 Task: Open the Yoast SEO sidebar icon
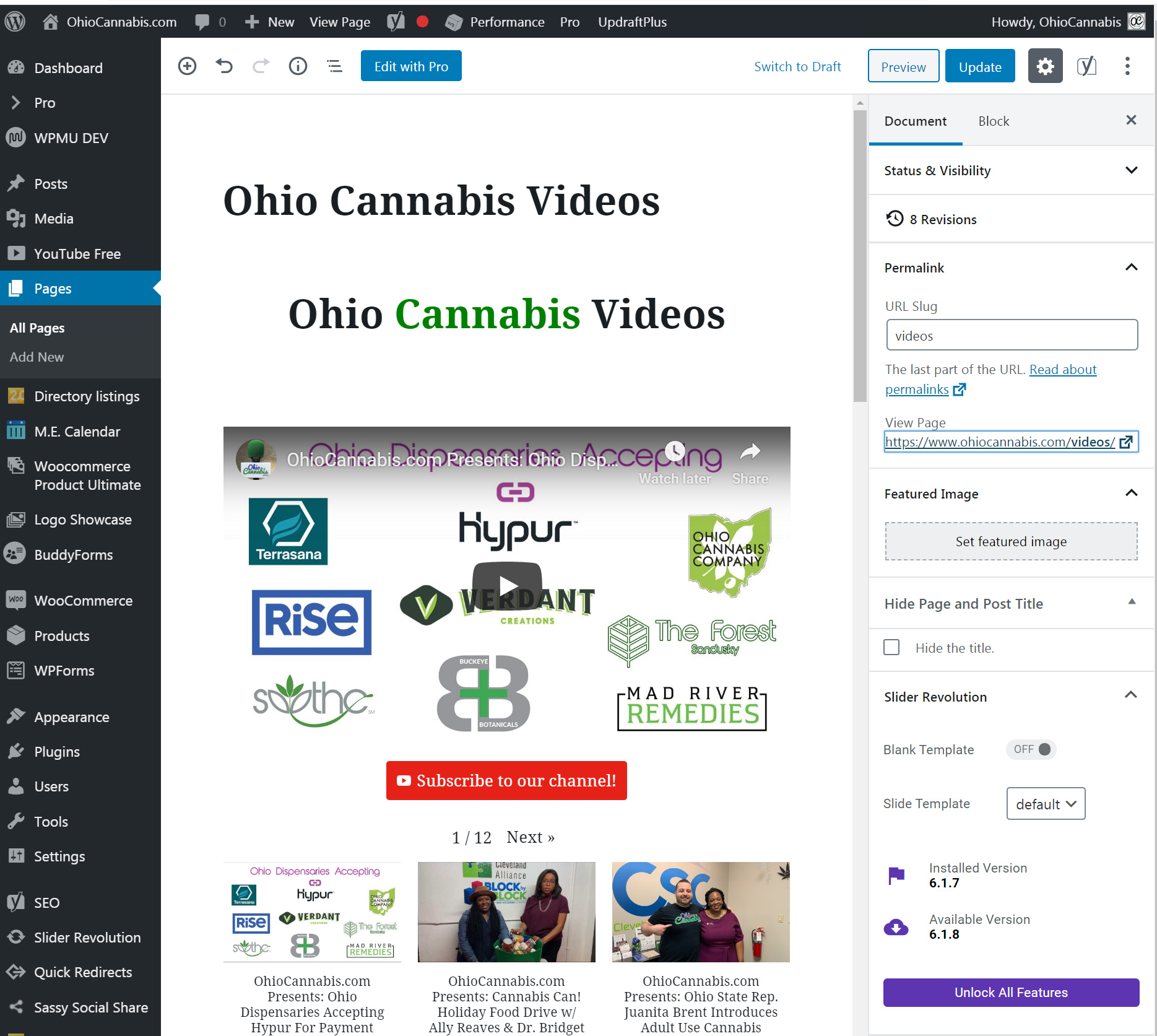1086,66
